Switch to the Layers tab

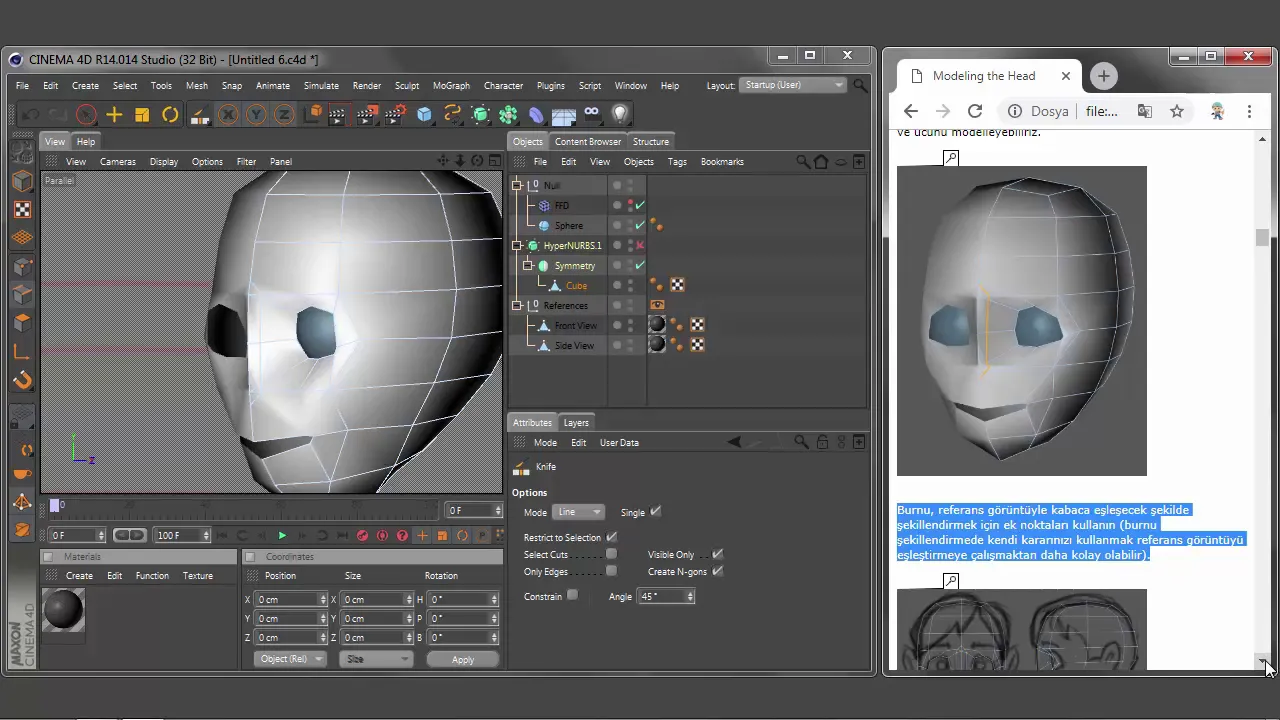576,422
